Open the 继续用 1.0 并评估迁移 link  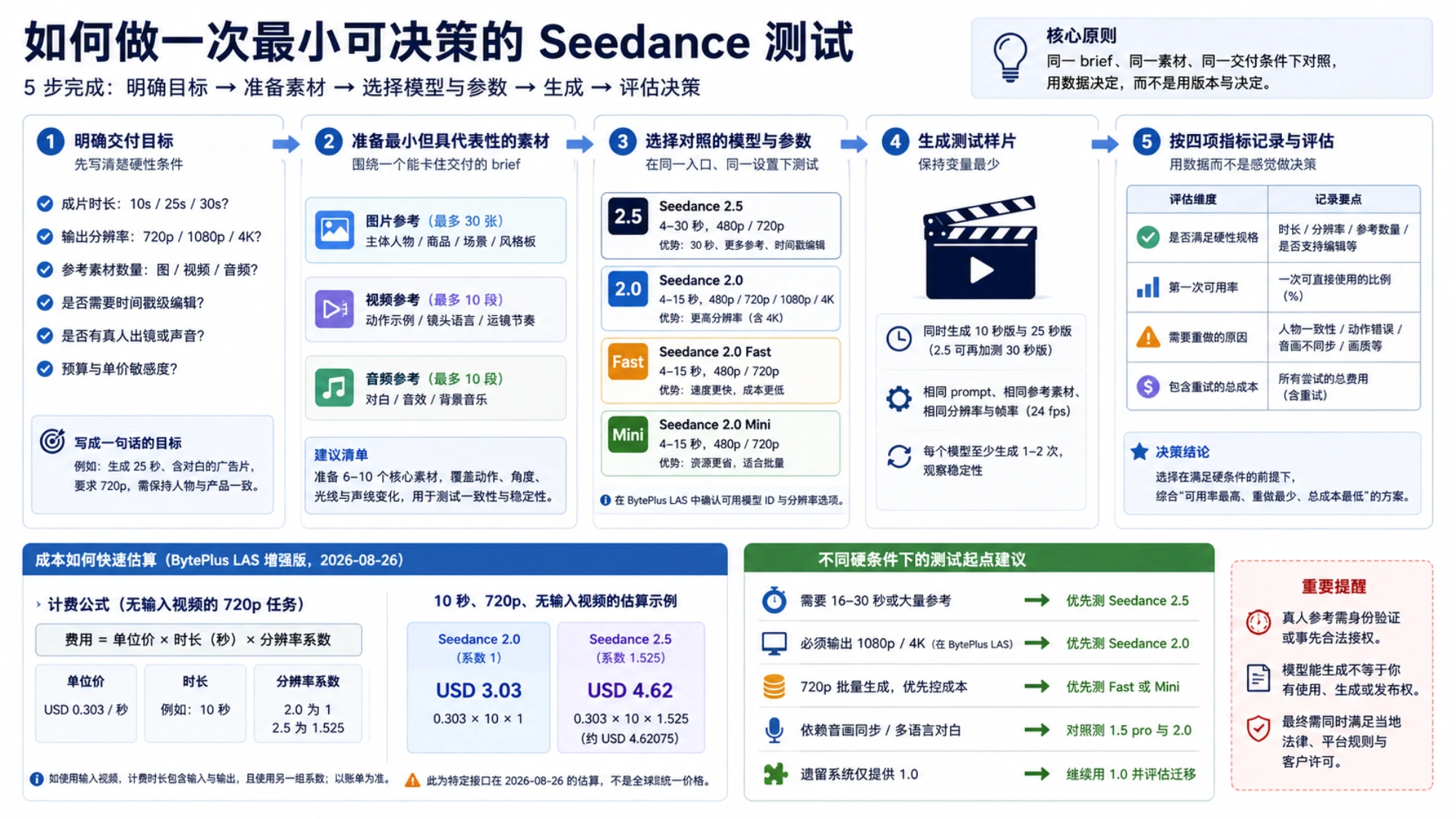coord(1131,774)
